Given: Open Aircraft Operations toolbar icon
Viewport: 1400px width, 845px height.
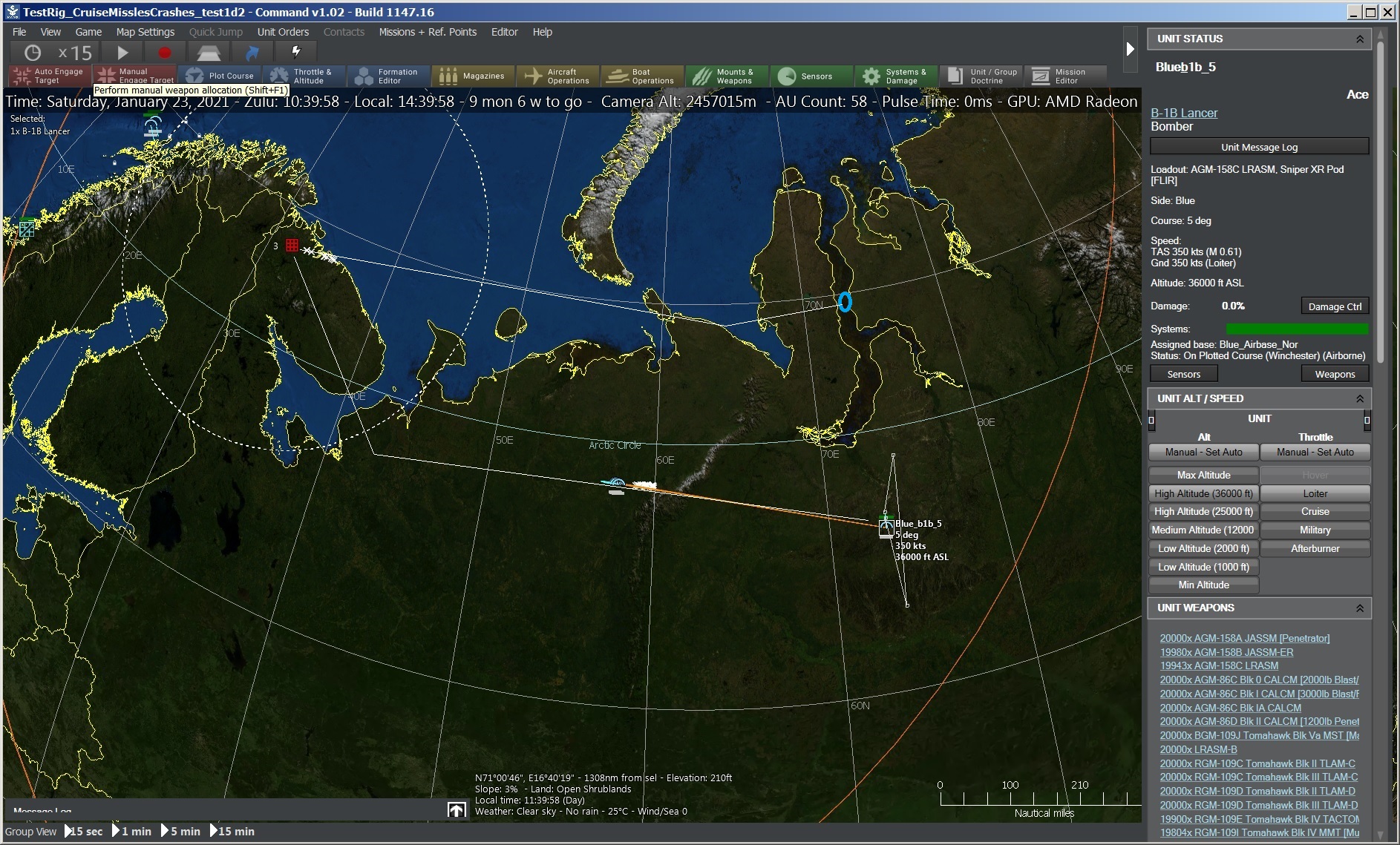Looking at the screenshot, I should [557, 76].
